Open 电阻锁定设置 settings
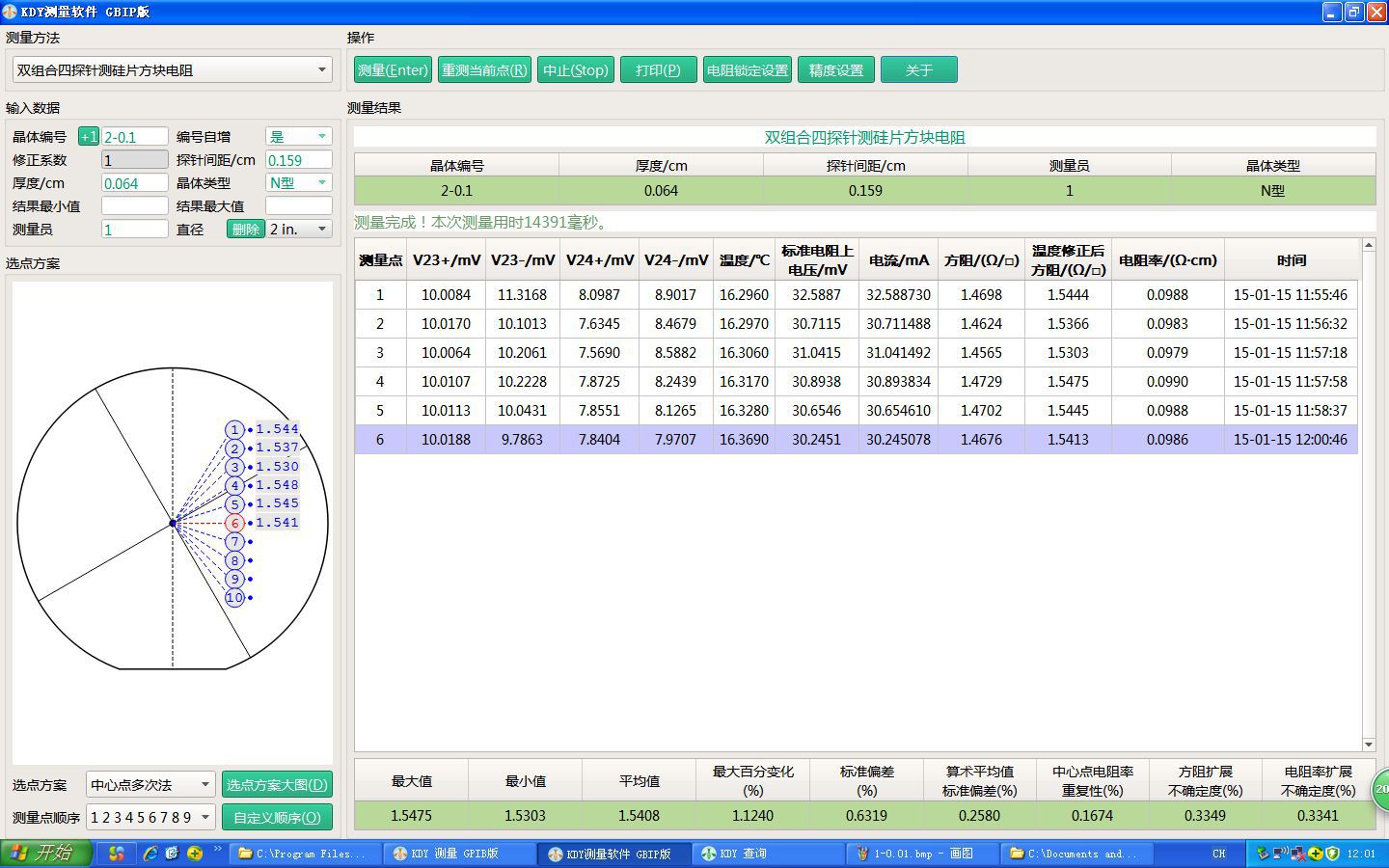1389x868 pixels. tap(747, 70)
